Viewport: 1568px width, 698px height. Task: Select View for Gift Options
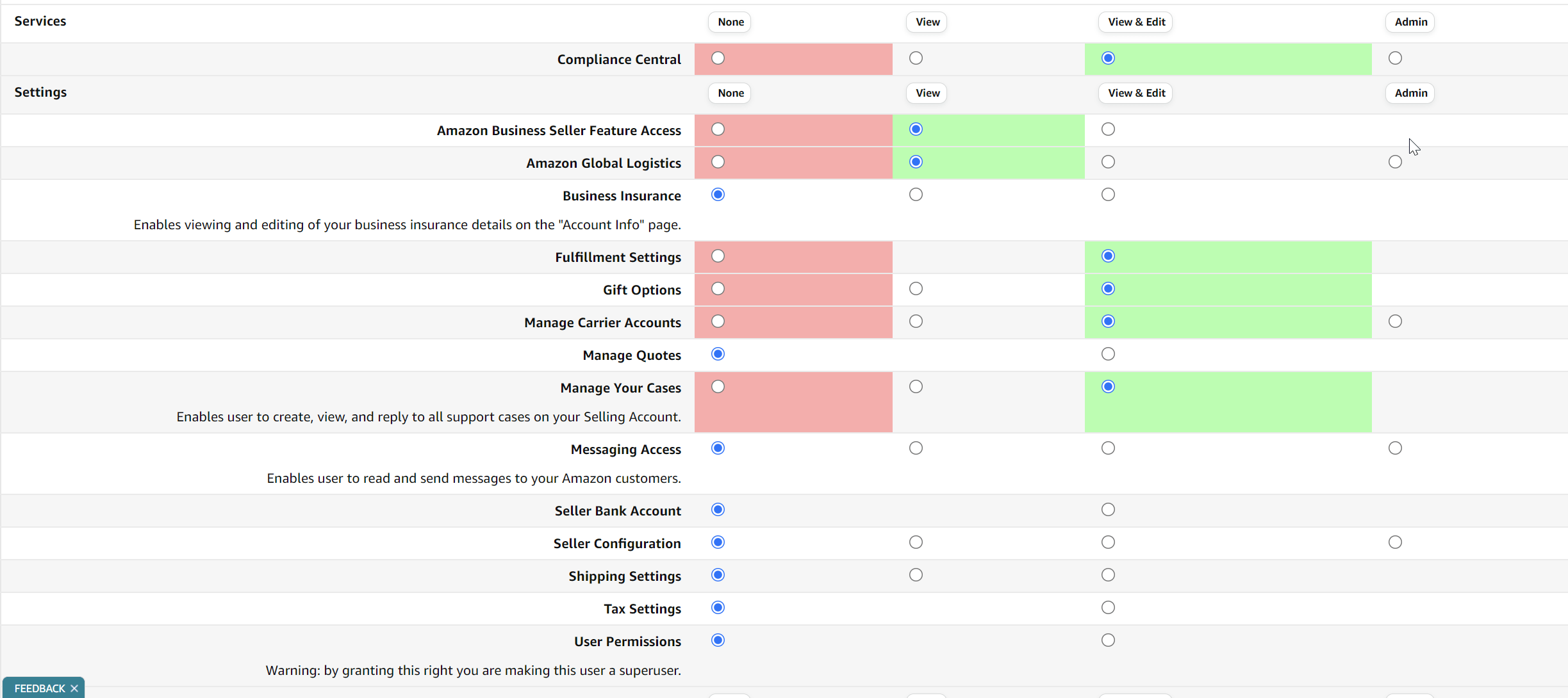(x=916, y=289)
